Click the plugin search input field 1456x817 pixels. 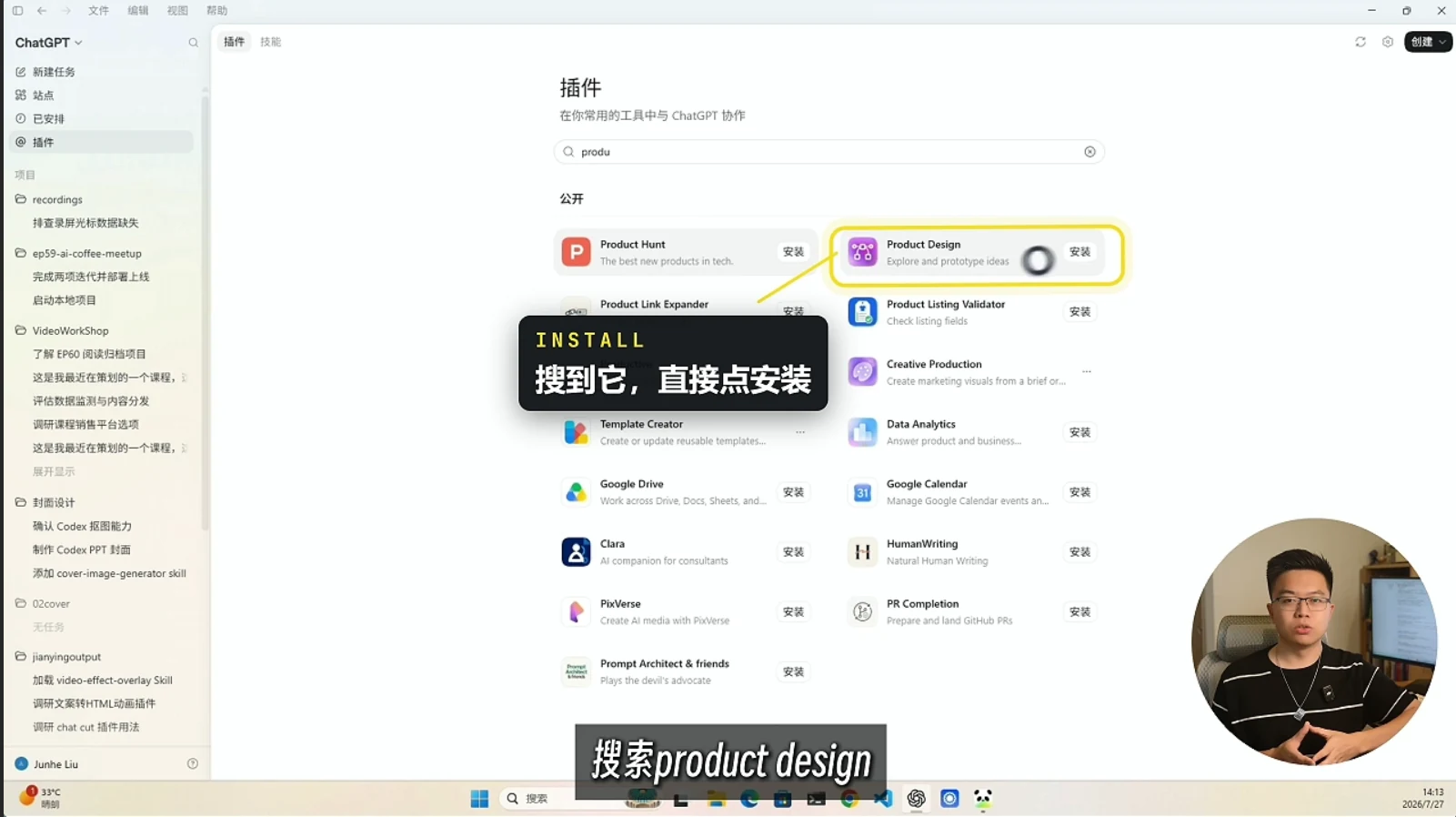828,152
